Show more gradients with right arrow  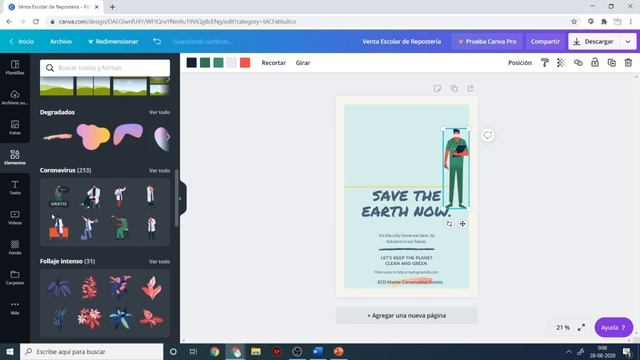168,137
